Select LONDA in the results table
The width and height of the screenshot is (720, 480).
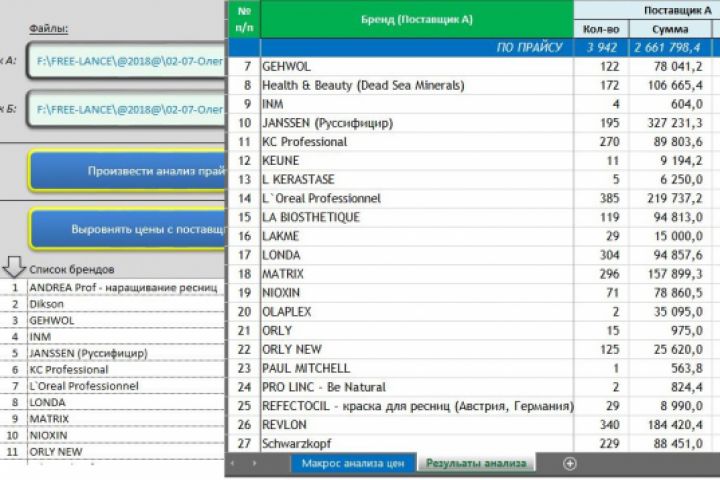[417, 255]
